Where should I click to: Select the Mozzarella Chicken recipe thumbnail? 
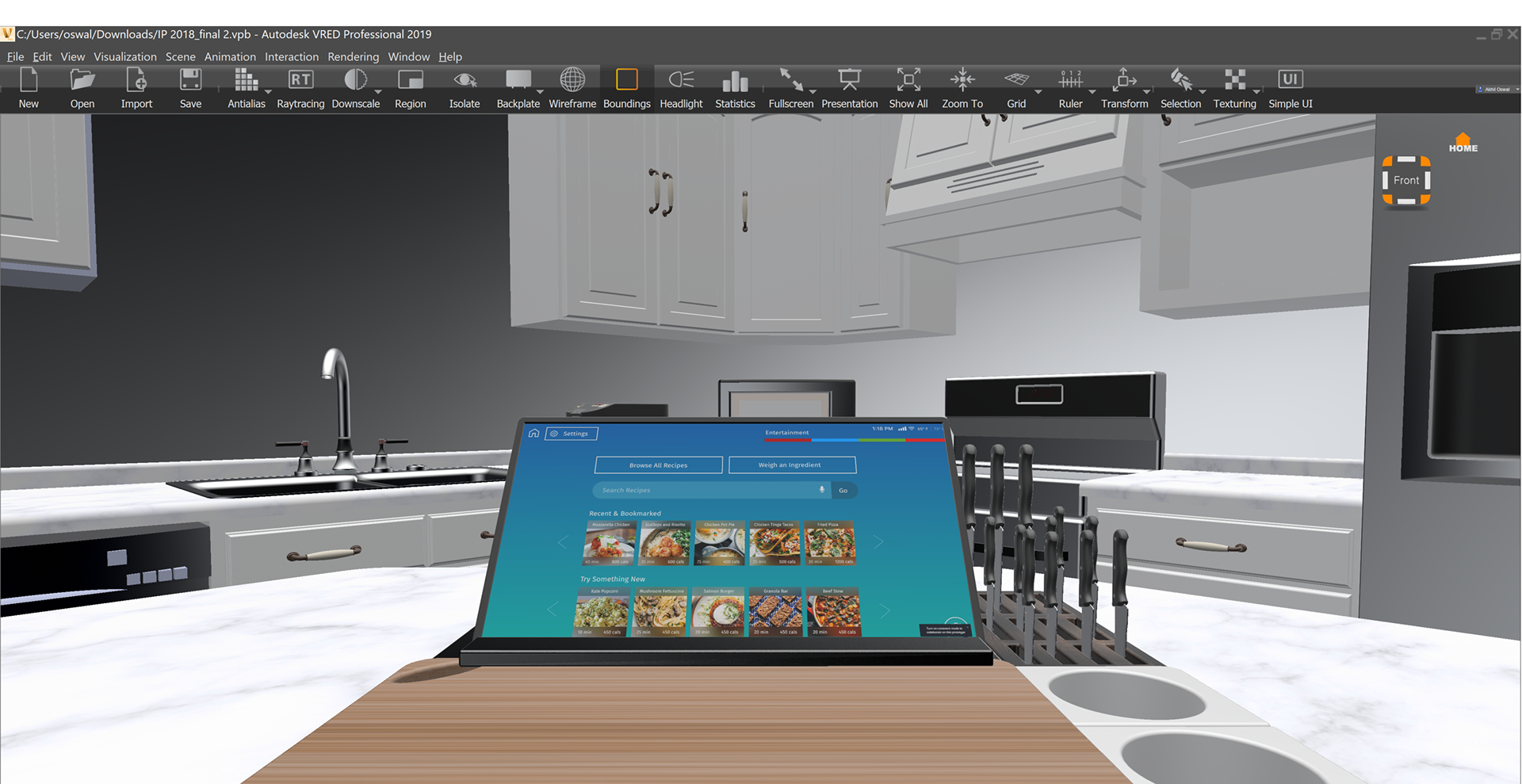(610, 543)
